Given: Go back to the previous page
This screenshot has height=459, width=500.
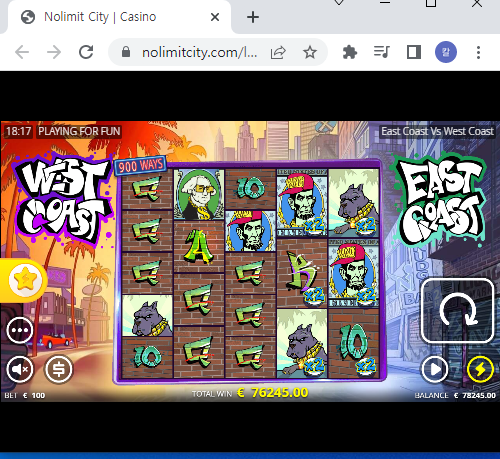Looking at the screenshot, I should click(x=22, y=52).
